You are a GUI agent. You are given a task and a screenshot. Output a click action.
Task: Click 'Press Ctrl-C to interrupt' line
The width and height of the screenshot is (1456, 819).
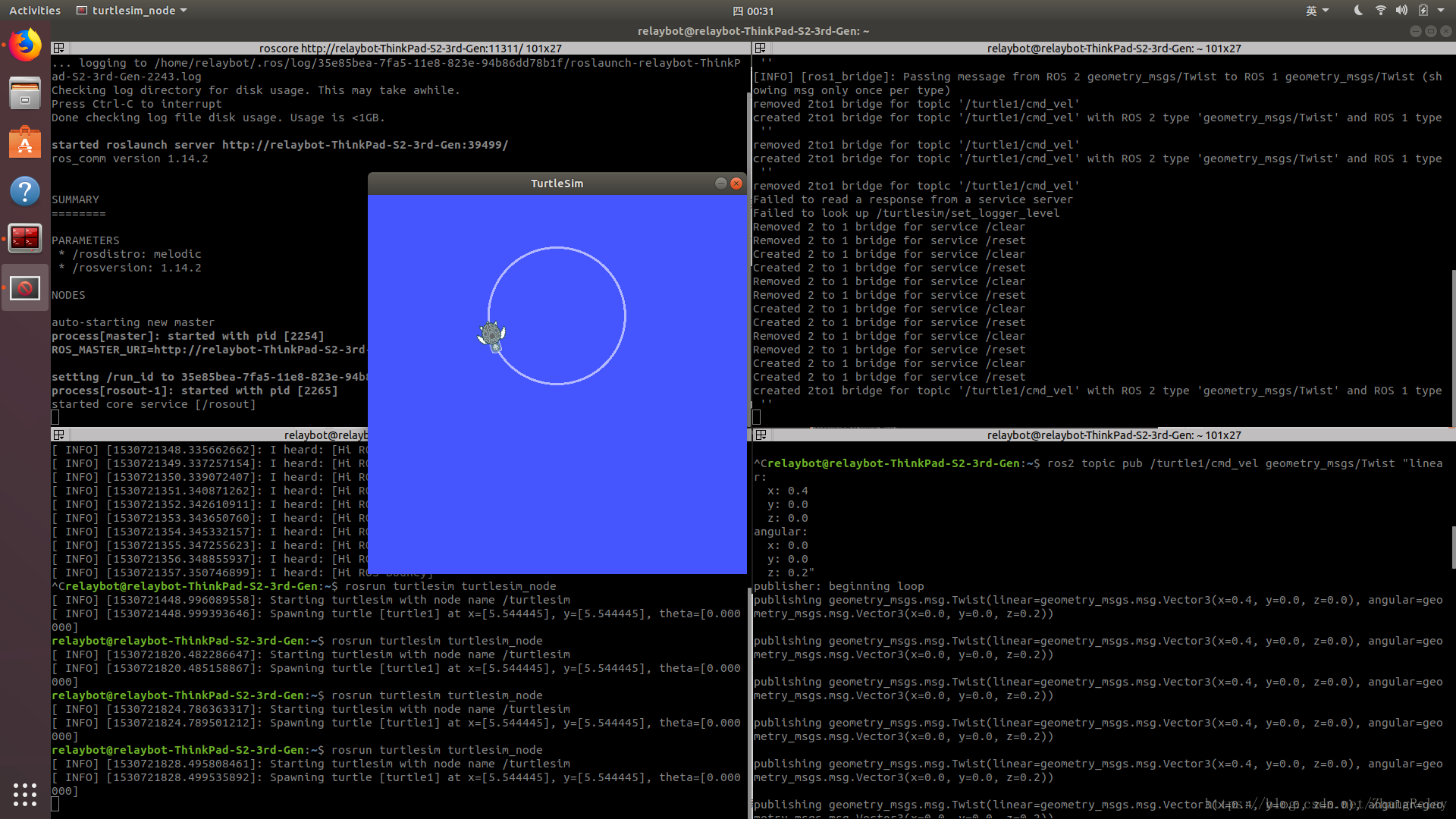(x=136, y=104)
